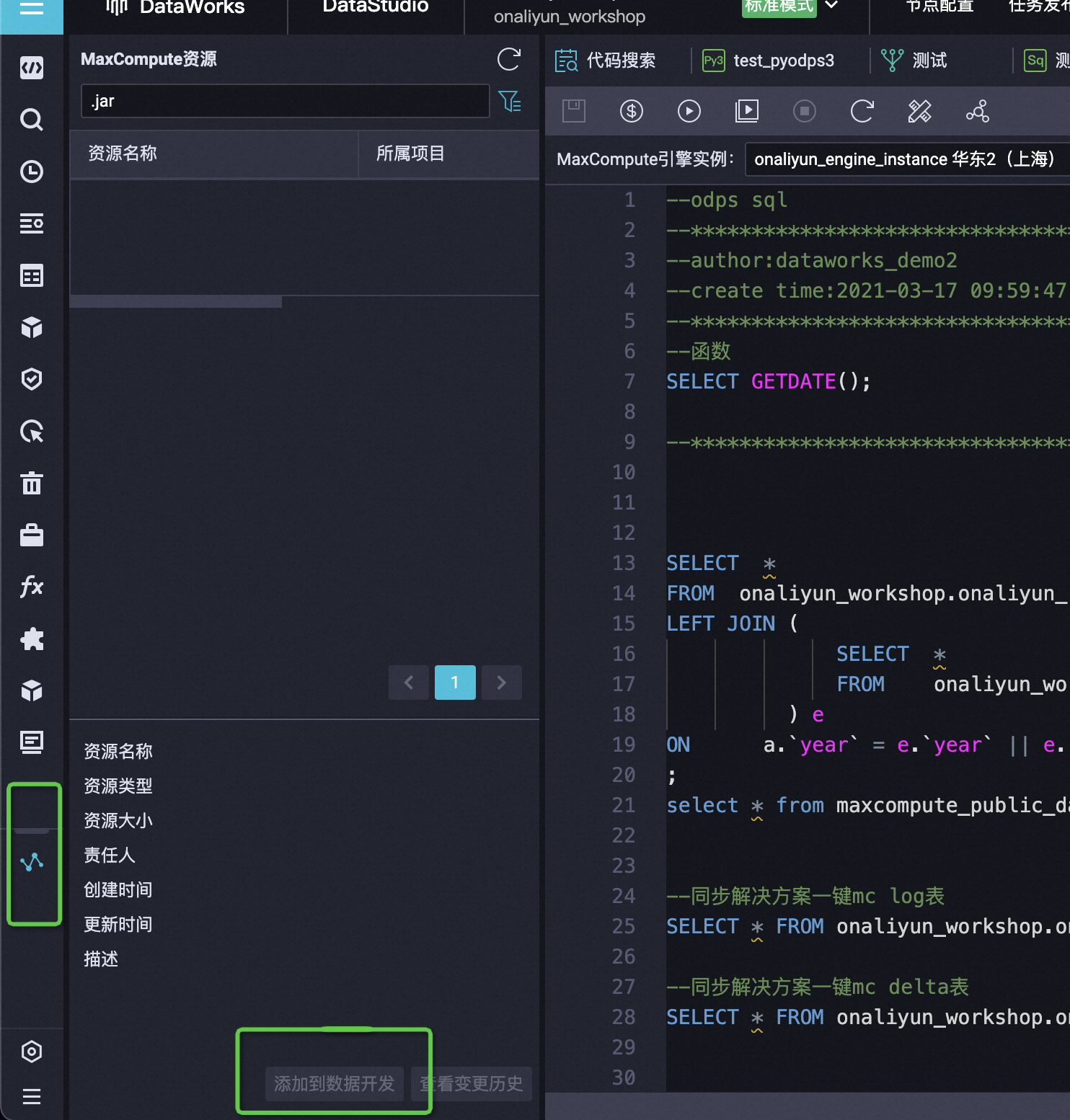Open the document list icon in sidebar
1070x1120 pixels.
32,742
